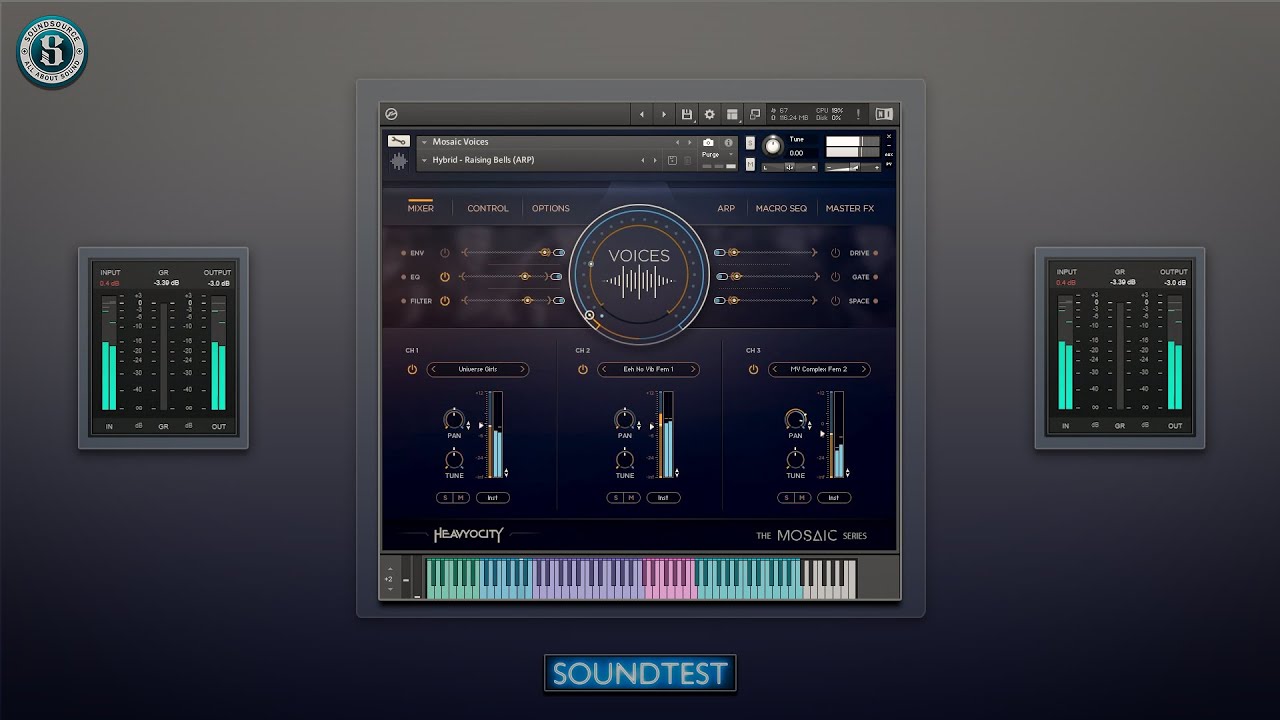This screenshot has height=720, width=1280.
Task: Click the ENV macro slider
Action: point(505,253)
